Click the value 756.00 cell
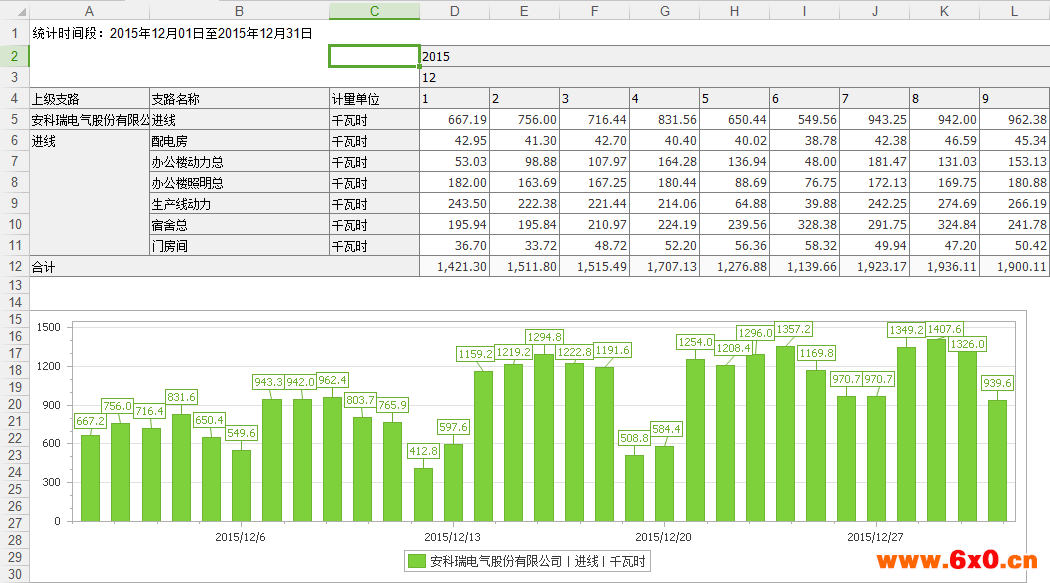Image resolution: width=1050 pixels, height=583 pixels. pos(524,120)
